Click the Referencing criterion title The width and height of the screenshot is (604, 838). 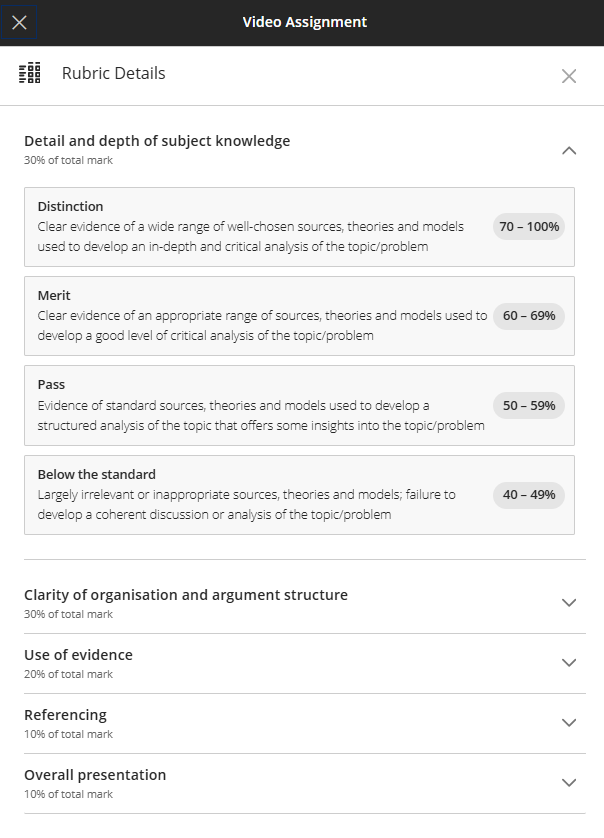pyautogui.click(x=65, y=715)
